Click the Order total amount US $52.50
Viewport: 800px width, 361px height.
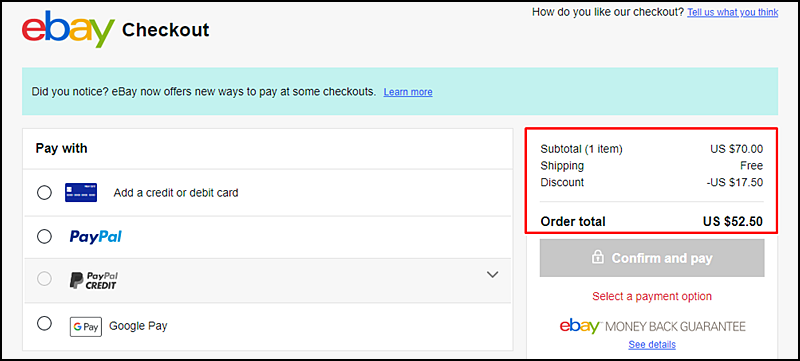tap(733, 221)
